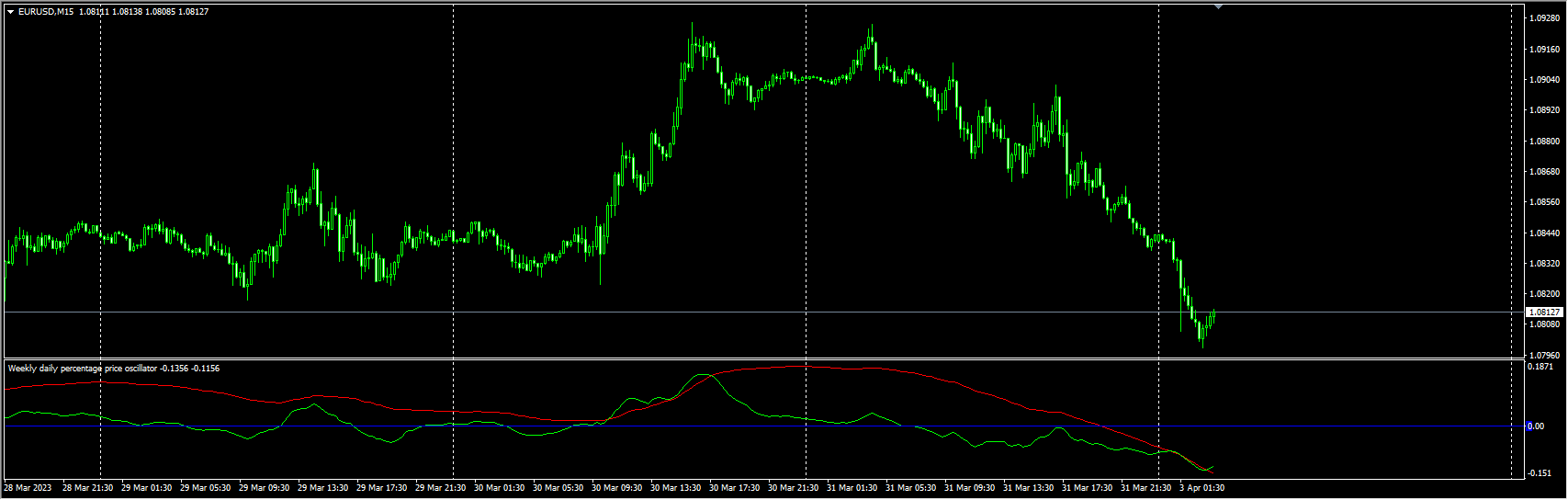Click price scale value 1.09040
This screenshot has width=1568, height=500.
coord(1543,80)
